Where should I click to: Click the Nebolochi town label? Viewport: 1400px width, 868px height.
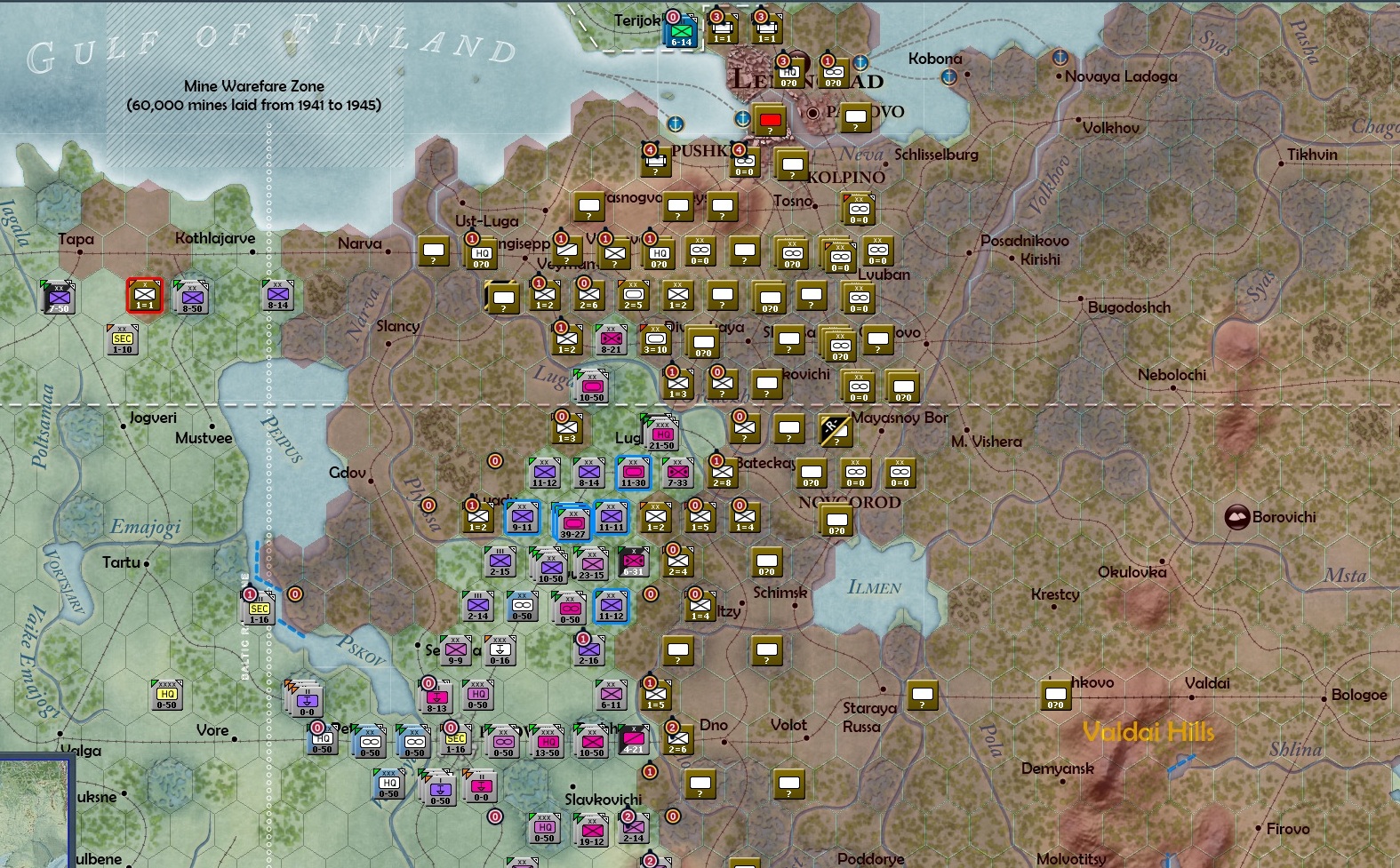[x=1172, y=375]
